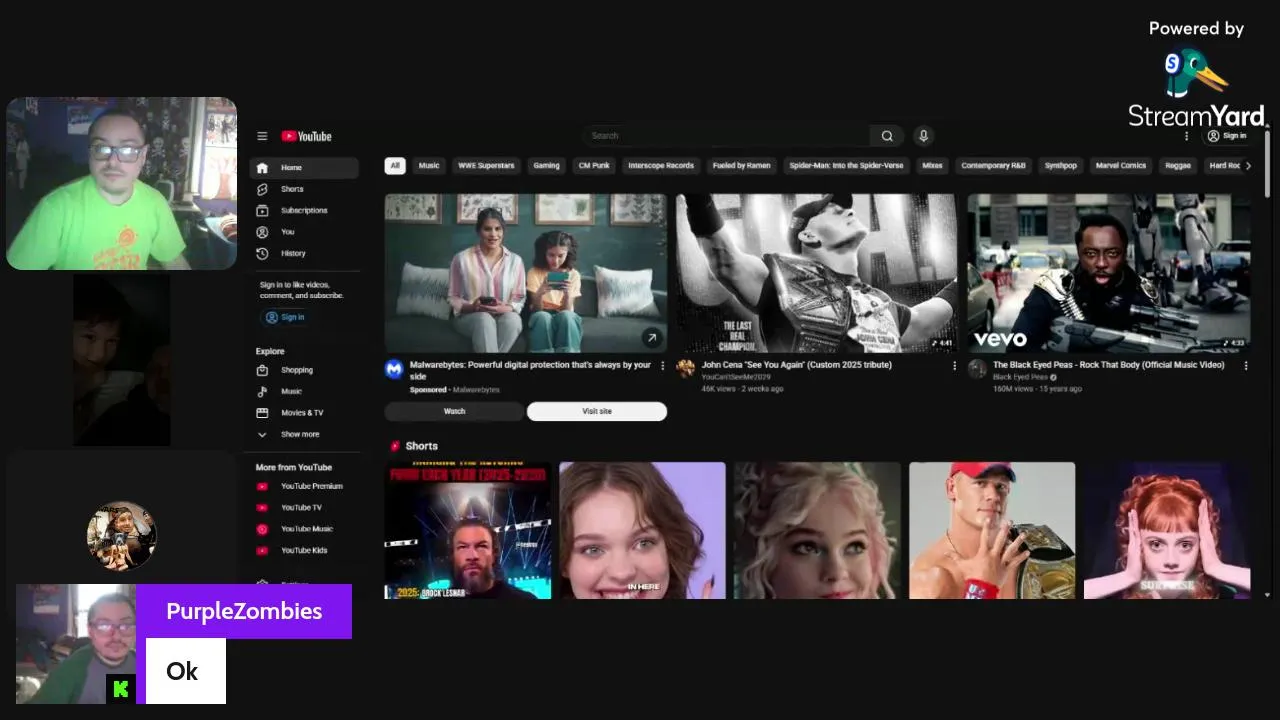Open the Malwarebytes ad's three-dot menu

(662, 366)
